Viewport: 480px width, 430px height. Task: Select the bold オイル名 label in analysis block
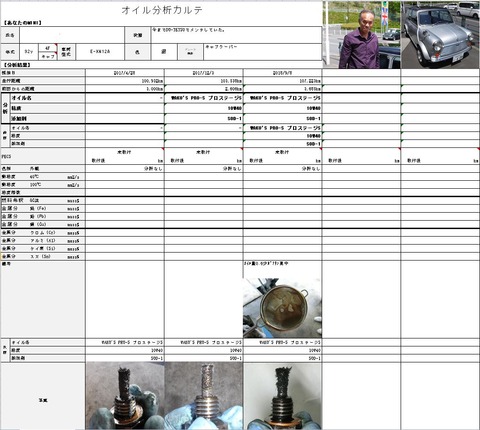[x=21, y=98]
